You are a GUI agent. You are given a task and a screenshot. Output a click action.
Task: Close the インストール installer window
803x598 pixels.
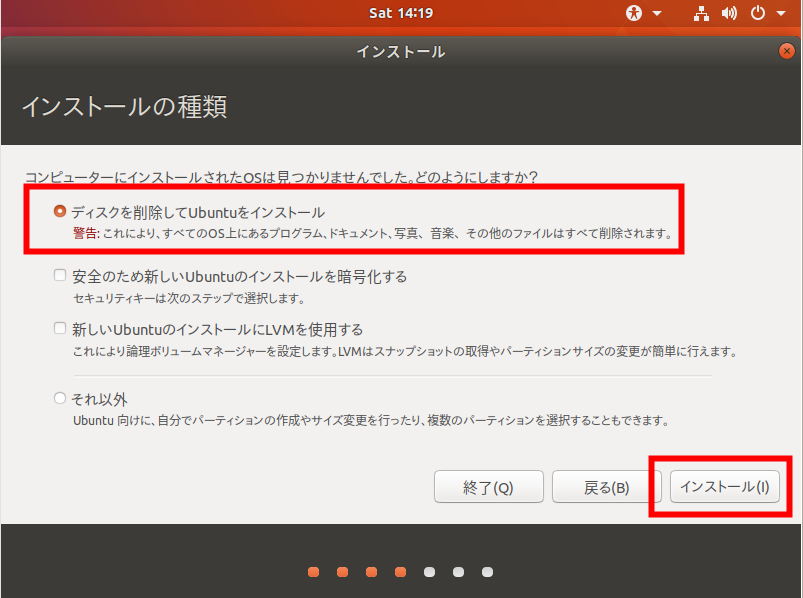tap(786, 51)
